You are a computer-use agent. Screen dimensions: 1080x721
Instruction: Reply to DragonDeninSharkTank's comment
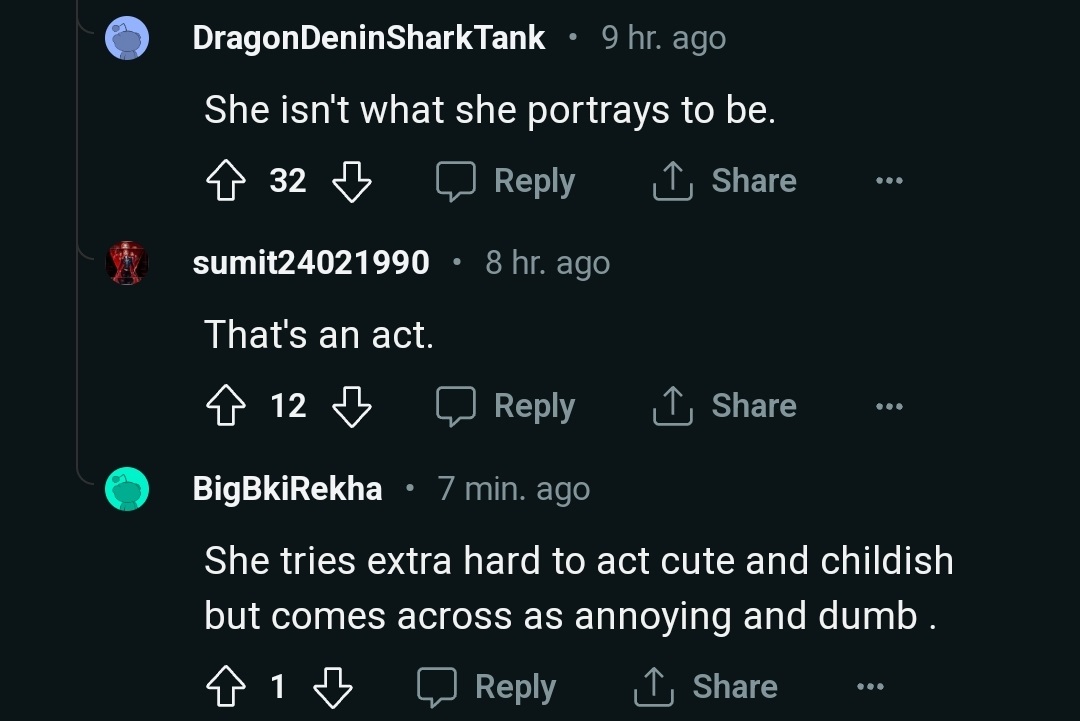point(506,182)
